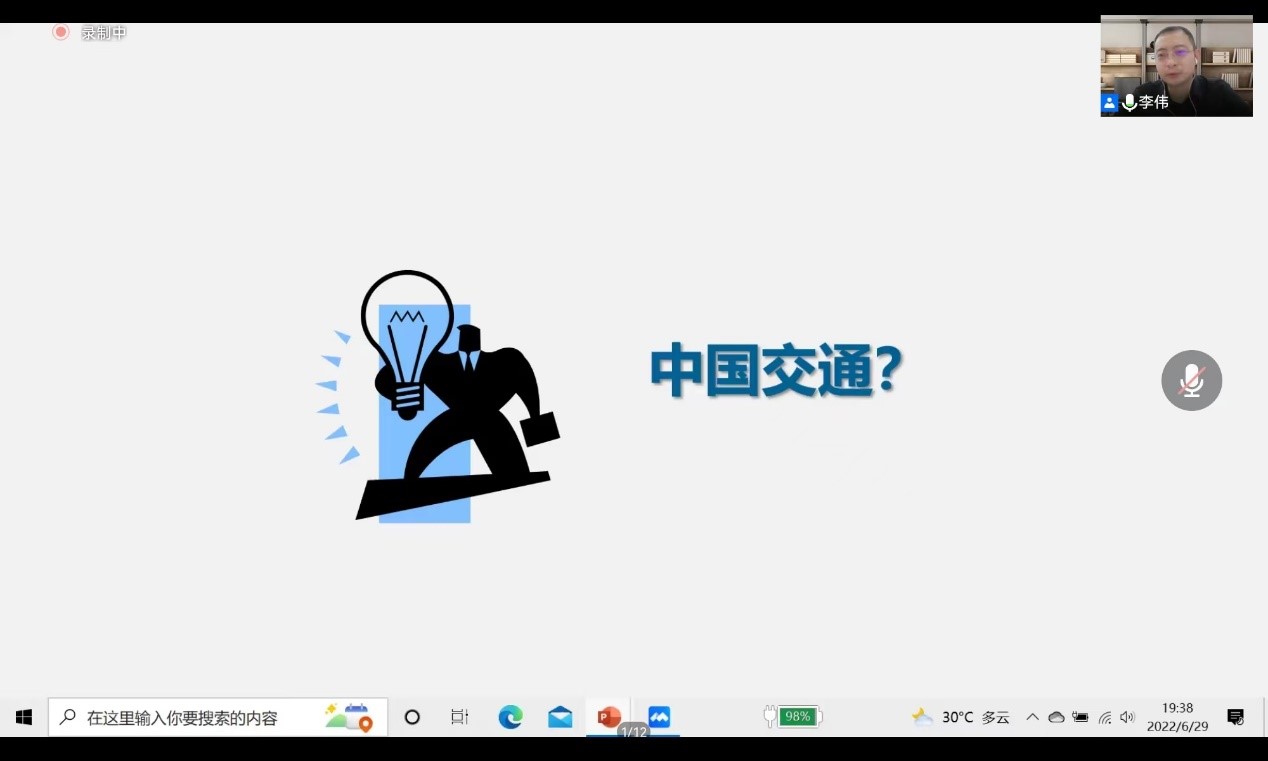Open the Windows Start menu
Image resolution: width=1268 pixels, height=761 pixels.
pyautogui.click(x=24, y=717)
